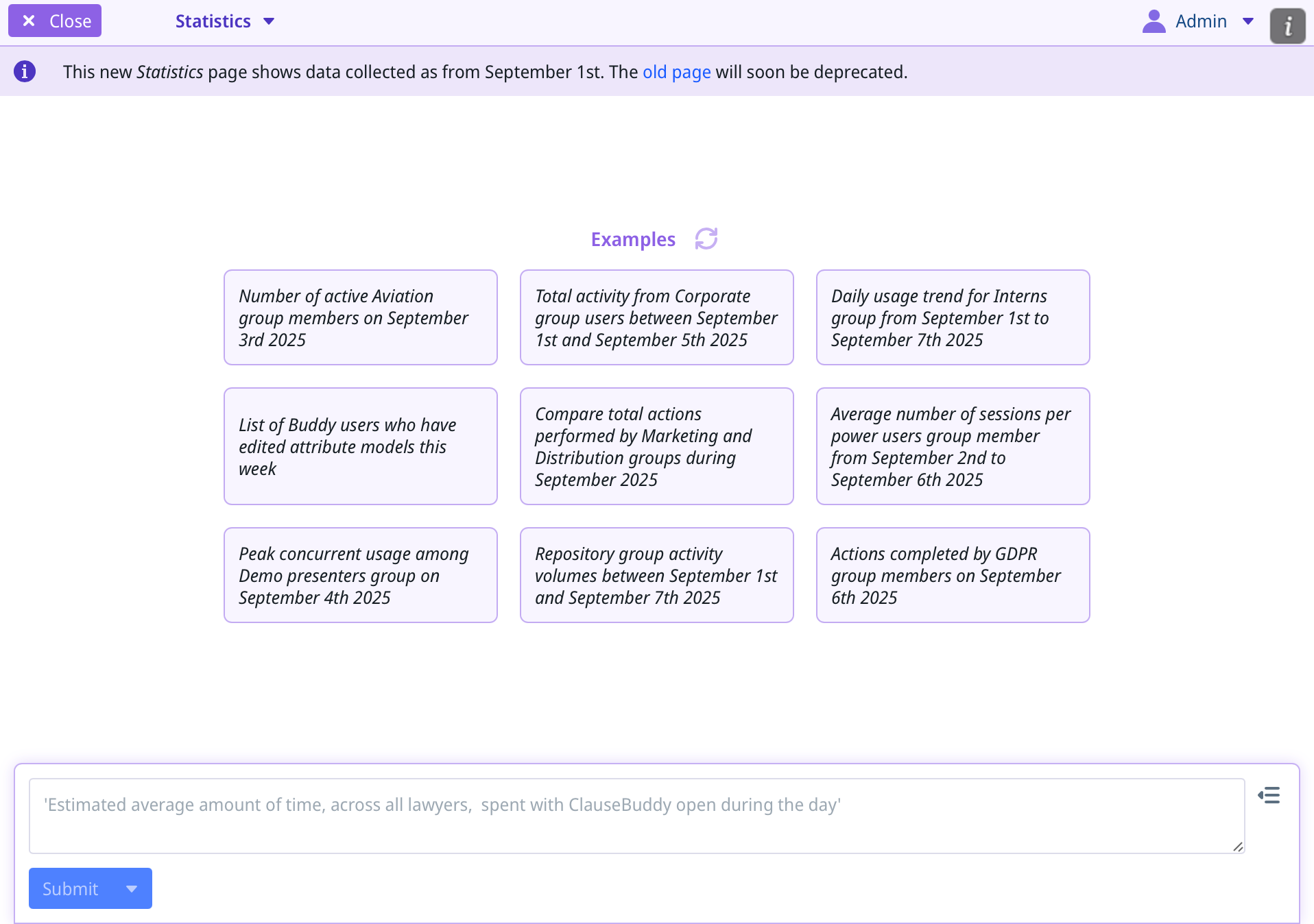Choose Marketing and Distribution comparison example
The height and width of the screenshot is (924, 1314).
[x=657, y=446]
